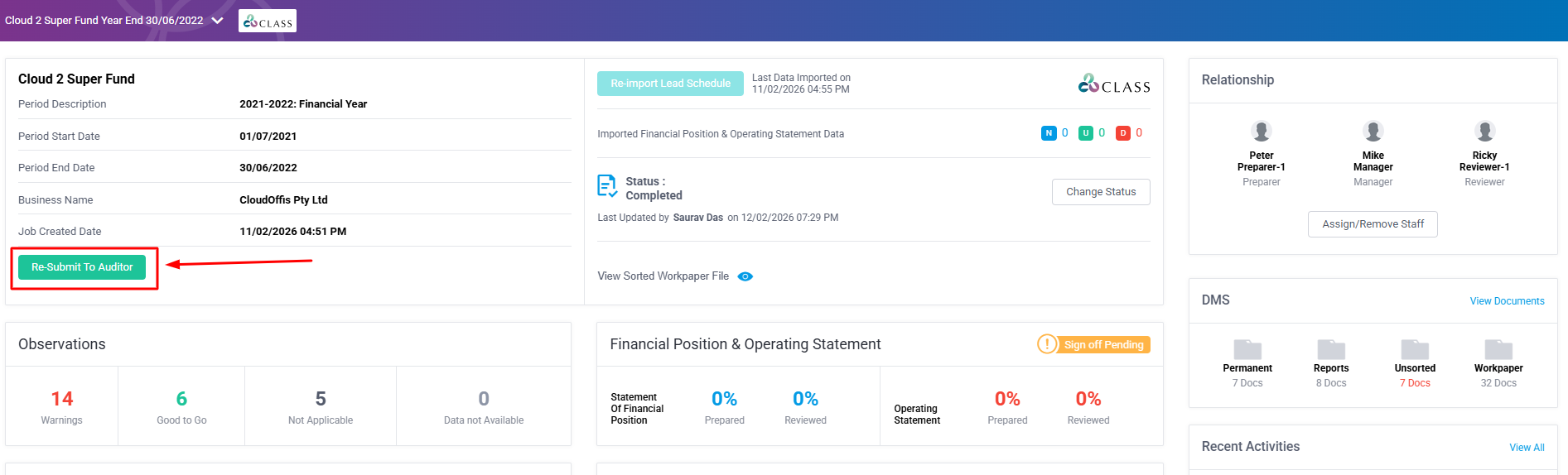This screenshot has height=475, width=1568.
Task: Click Re-Submit To Auditor button
Action: 82,267
